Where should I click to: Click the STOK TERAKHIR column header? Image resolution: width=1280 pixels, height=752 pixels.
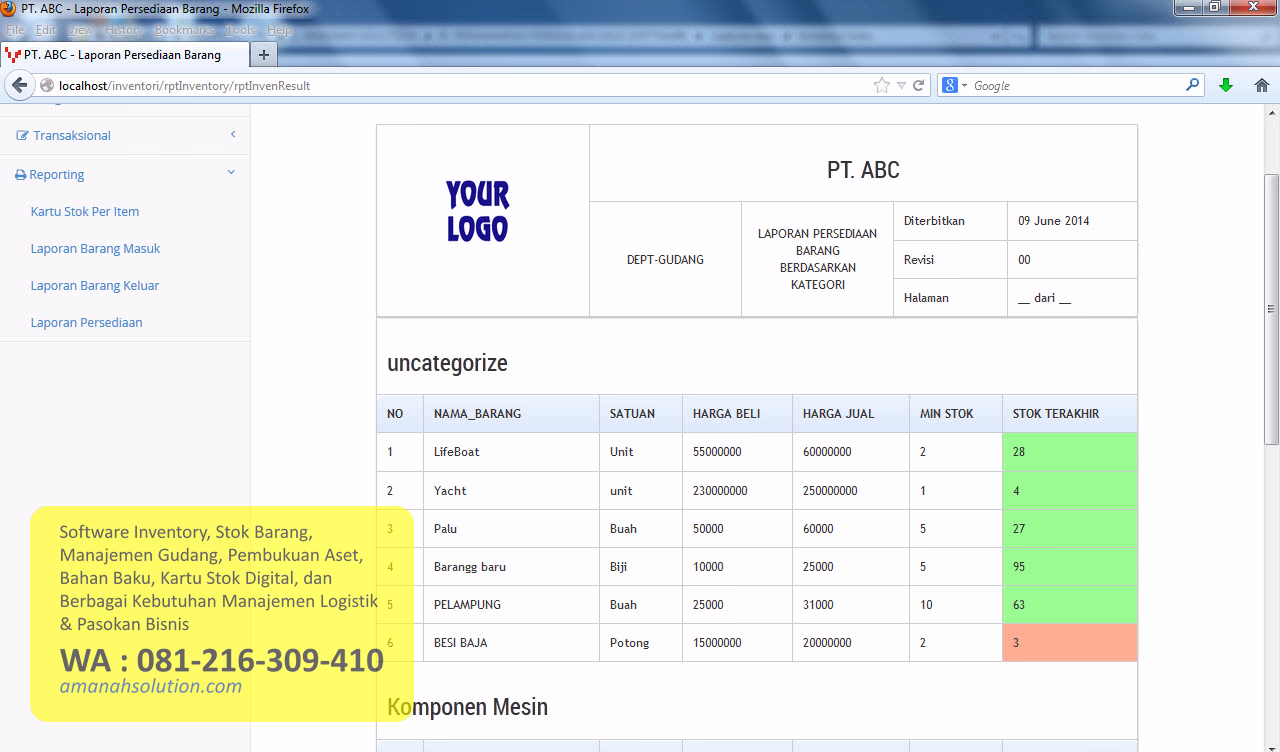pyautogui.click(x=1070, y=413)
